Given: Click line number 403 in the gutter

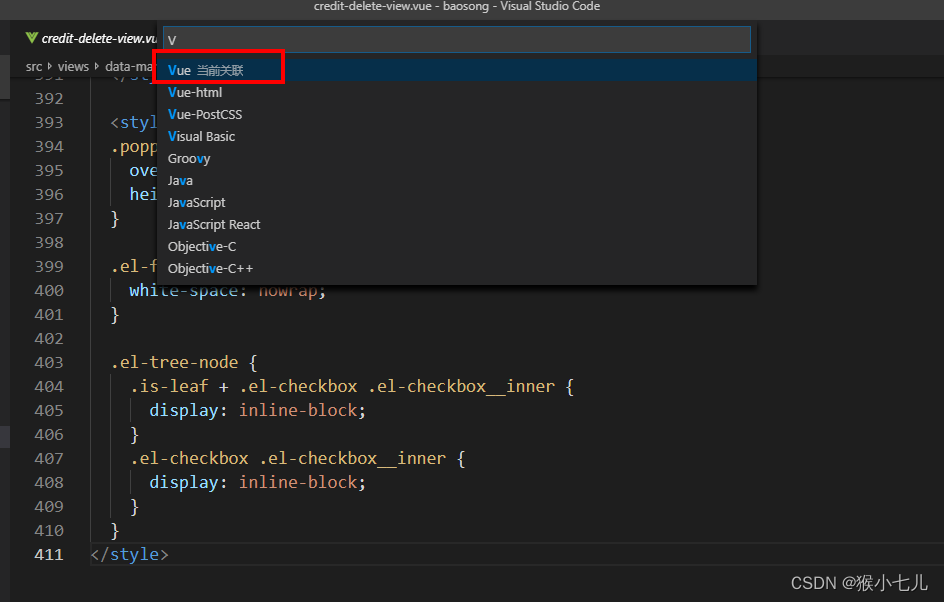Looking at the screenshot, I should click(49, 362).
